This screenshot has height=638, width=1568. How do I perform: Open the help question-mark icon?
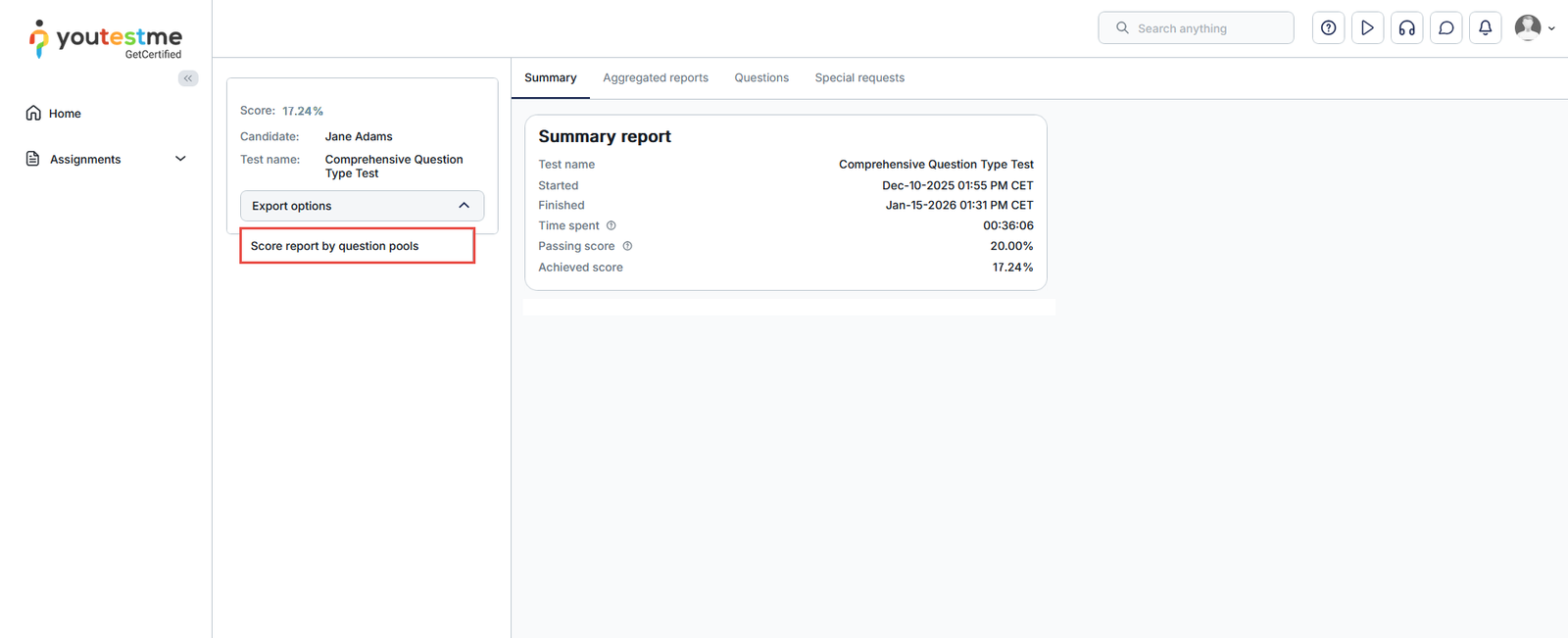tap(1329, 28)
